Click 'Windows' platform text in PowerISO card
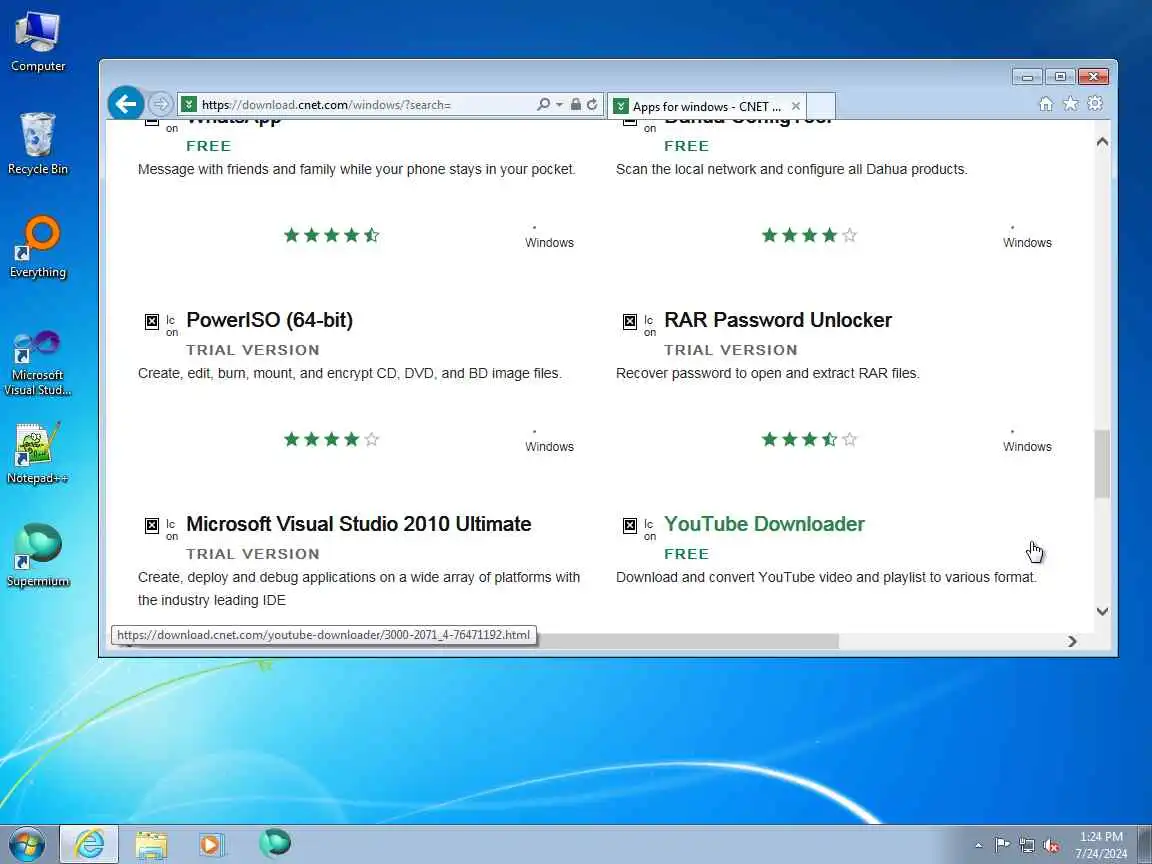 550,447
